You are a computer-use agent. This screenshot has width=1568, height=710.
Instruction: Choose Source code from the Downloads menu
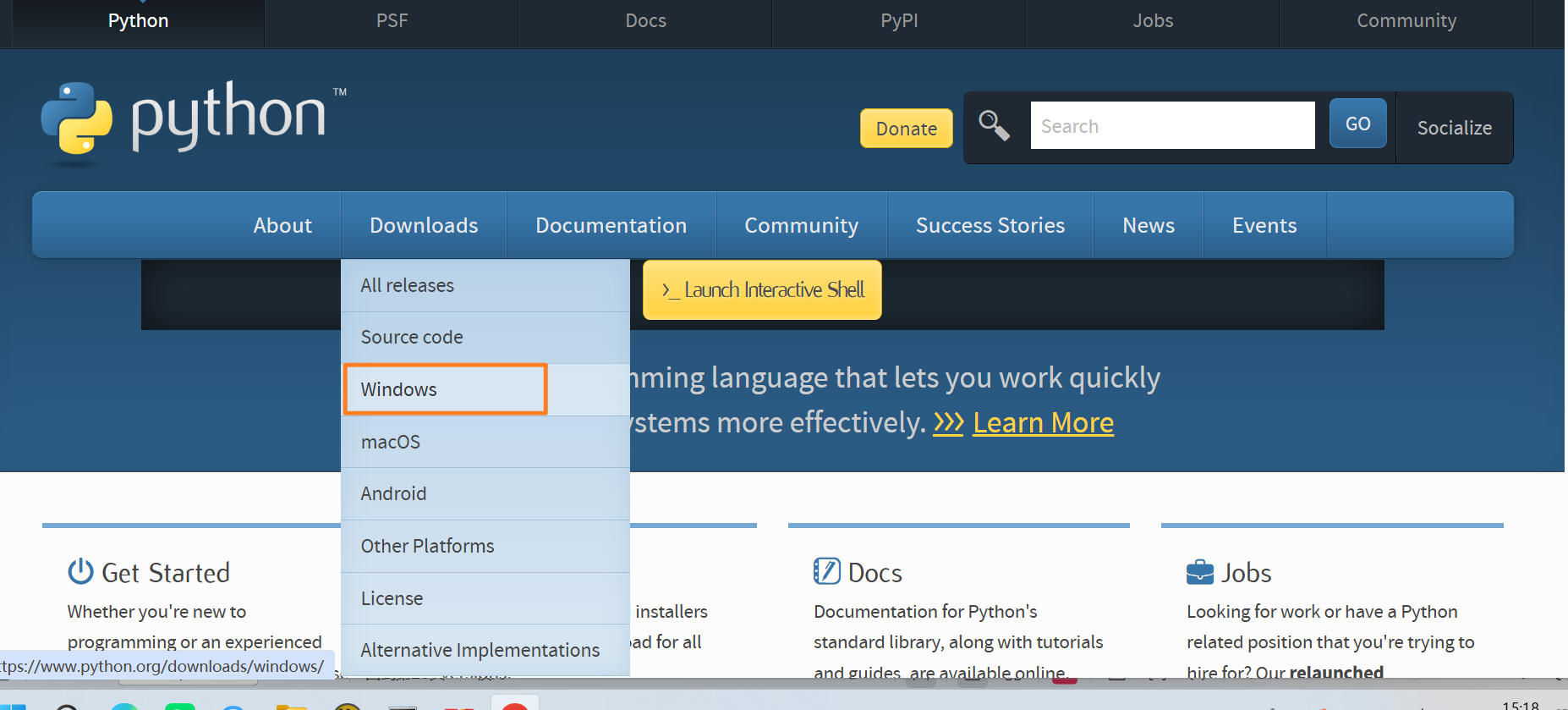[x=485, y=337]
